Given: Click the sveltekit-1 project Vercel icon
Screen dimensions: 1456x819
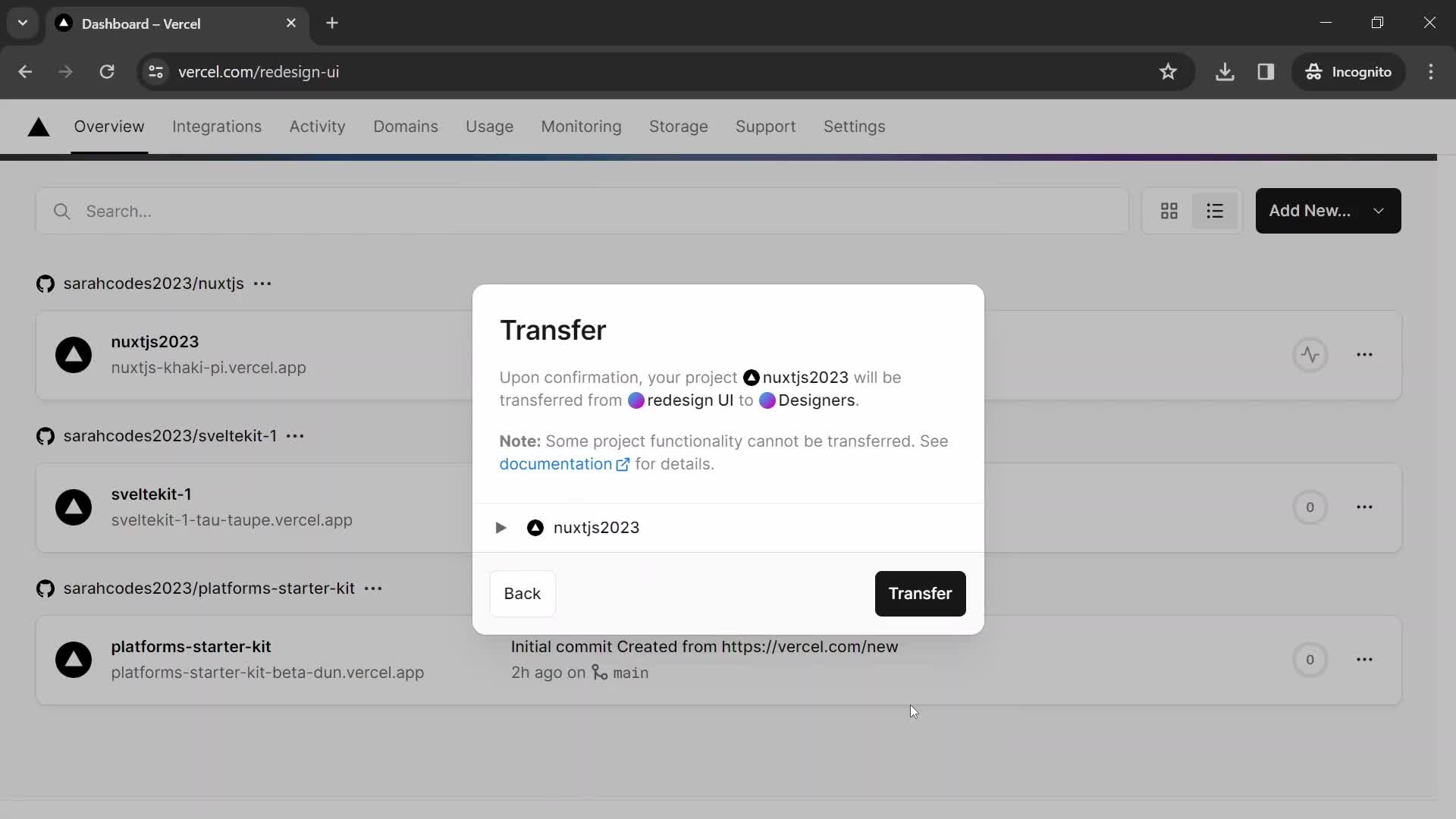Looking at the screenshot, I should pyautogui.click(x=74, y=507).
